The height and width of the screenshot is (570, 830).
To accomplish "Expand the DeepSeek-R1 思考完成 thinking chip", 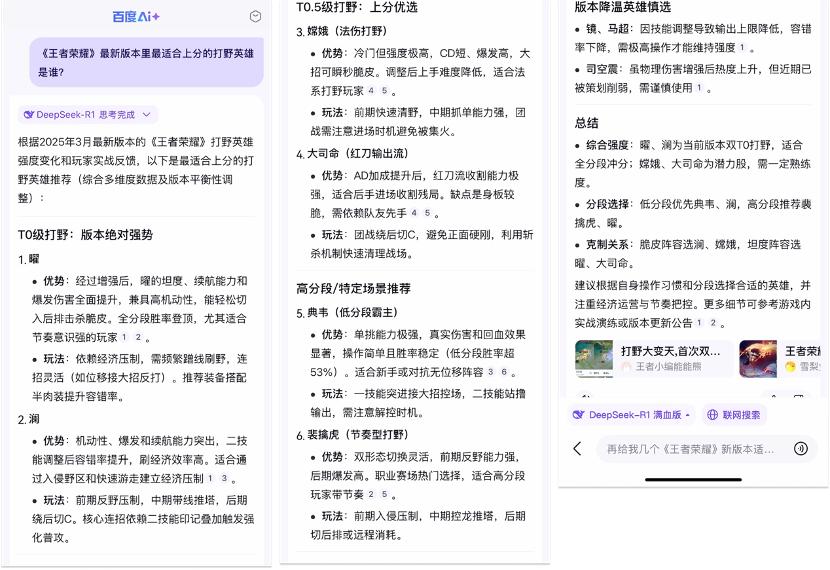I will pos(88,114).
